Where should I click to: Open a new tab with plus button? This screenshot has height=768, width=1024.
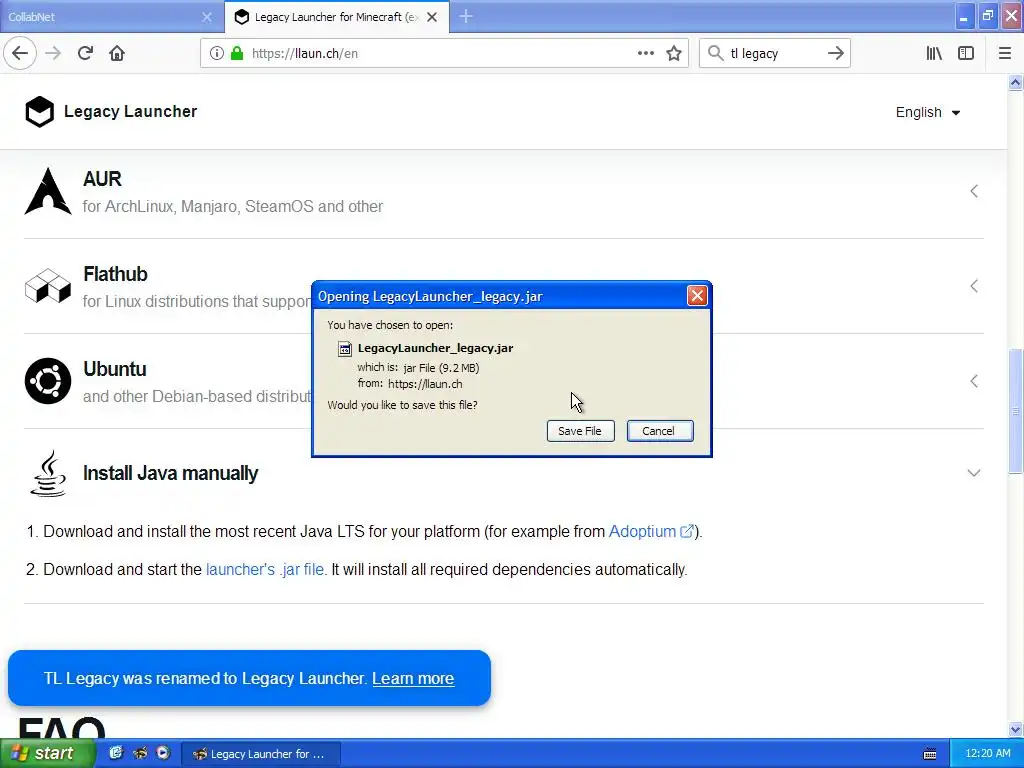(466, 16)
